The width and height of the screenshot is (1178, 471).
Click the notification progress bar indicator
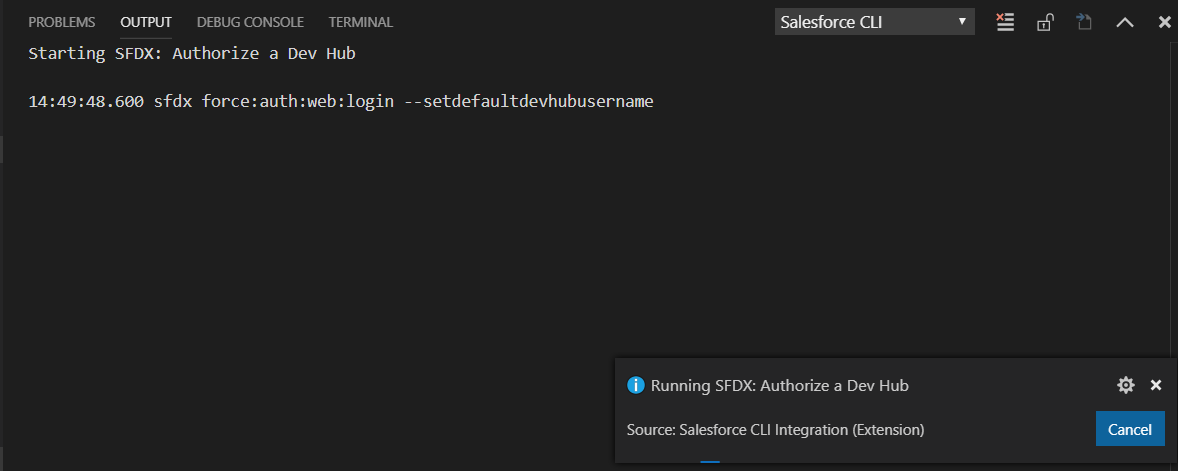(x=710, y=461)
